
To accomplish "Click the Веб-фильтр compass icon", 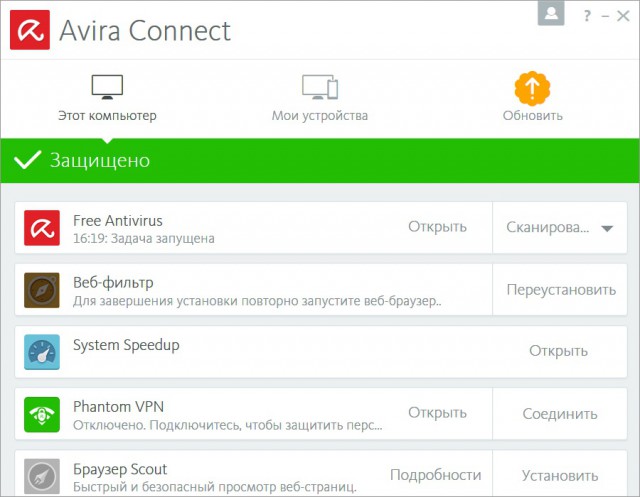I will [42, 290].
